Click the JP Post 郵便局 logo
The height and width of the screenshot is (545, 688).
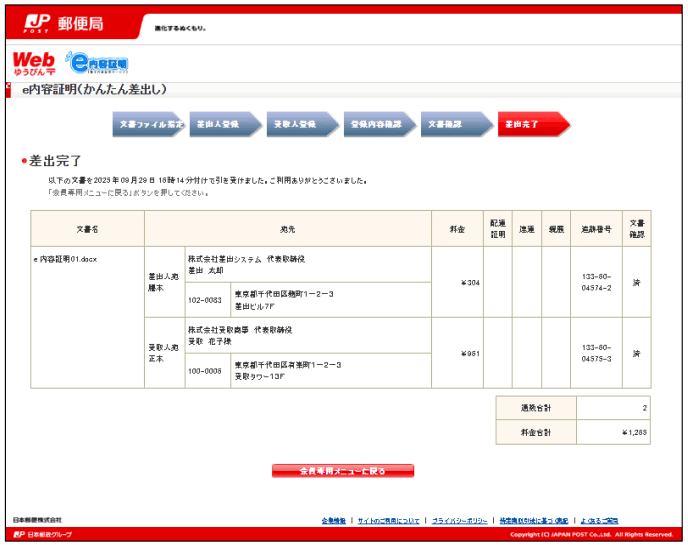[64, 24]
